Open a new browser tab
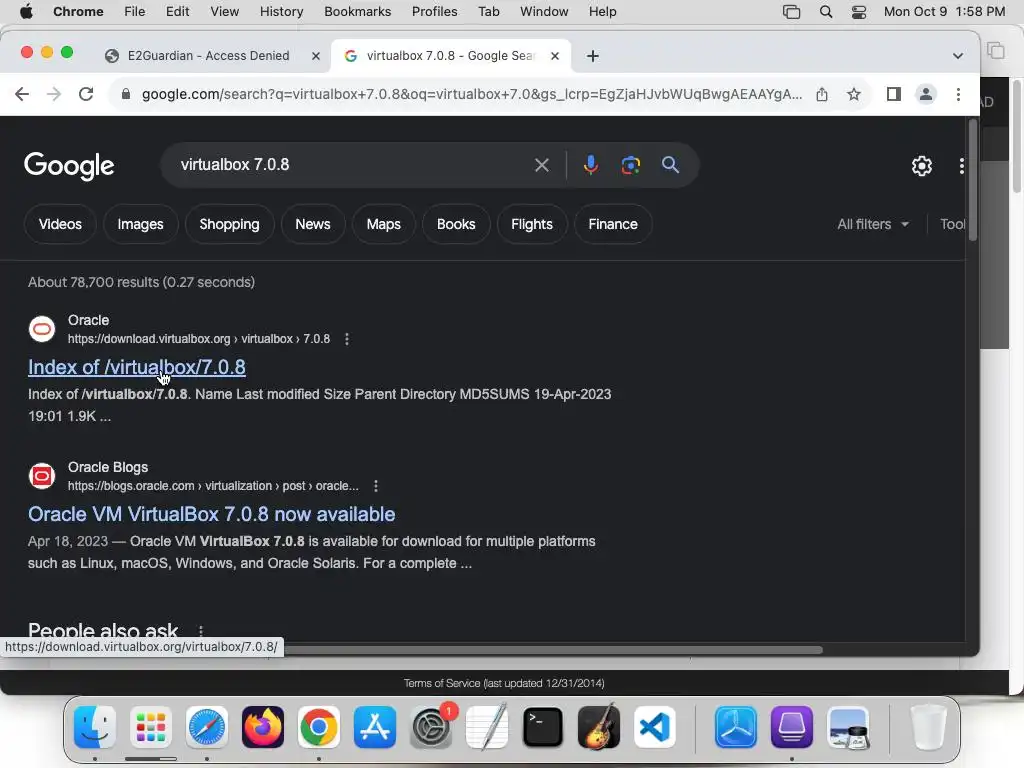Viewport: 1024px width, 768px height. coord(592,56)
